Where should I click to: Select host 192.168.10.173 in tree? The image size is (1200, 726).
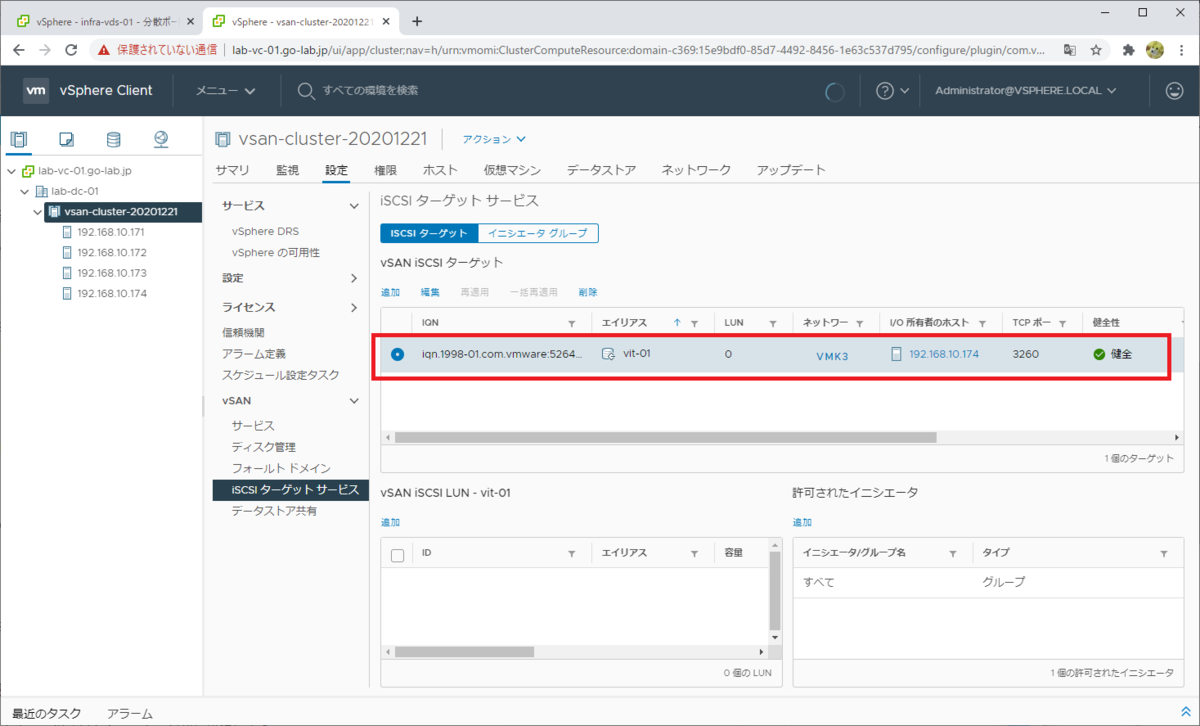pyautogui.click(x=111, y=272)
